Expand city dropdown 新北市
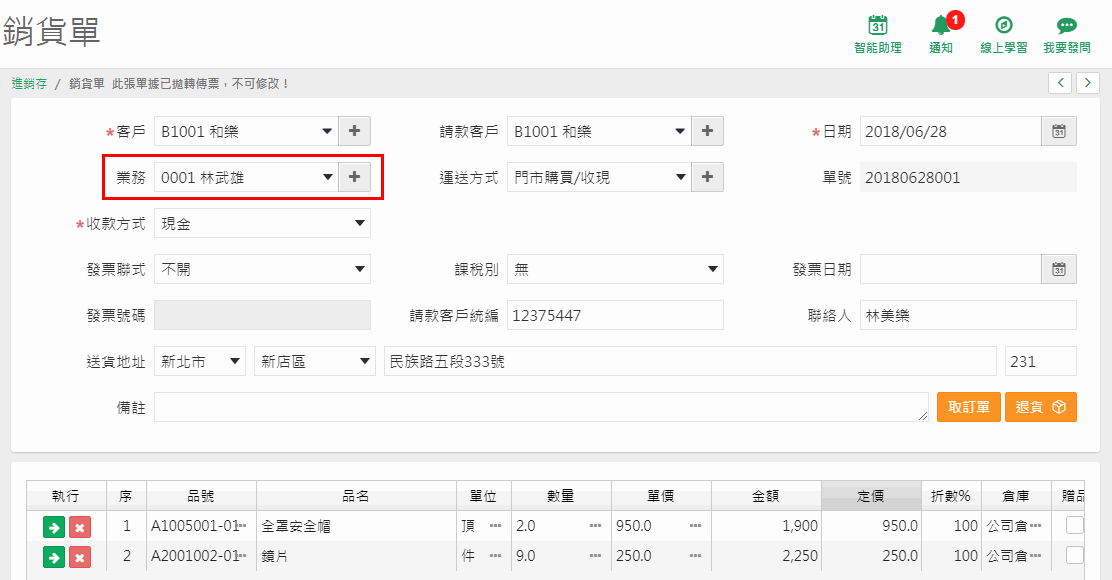The image size is (1112, 580). point(200,362)
